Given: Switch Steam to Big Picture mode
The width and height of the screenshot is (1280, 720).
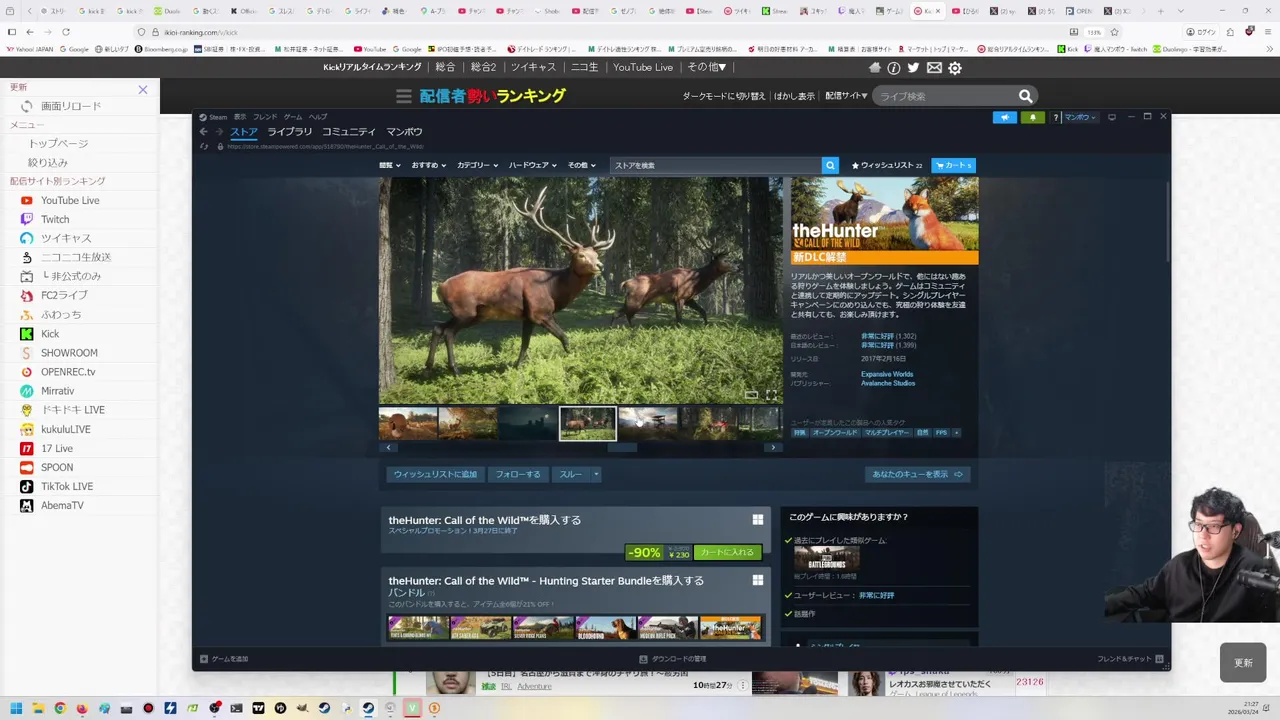Looking at the screenshot, I should pos(1112,117).
